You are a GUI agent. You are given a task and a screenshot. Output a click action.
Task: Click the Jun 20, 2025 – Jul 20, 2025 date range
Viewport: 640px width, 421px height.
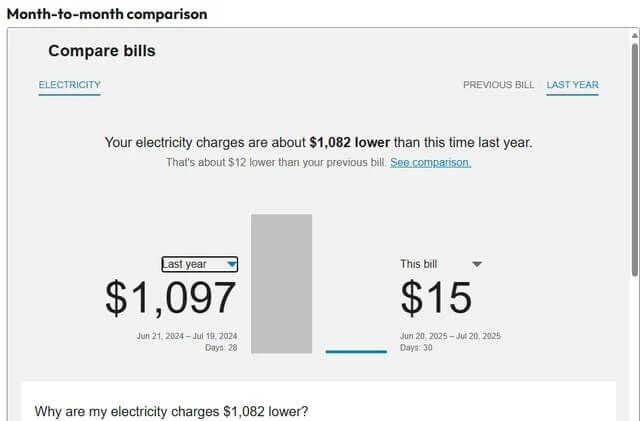coord(450,336)
